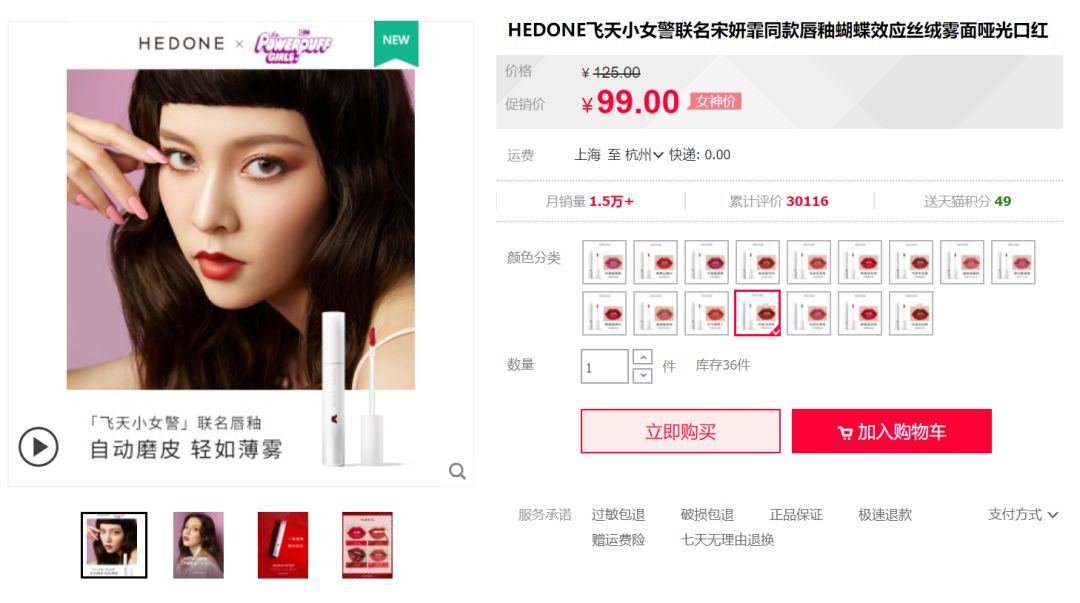Click the NEW ribbon badge
This screenshot has width=1080, height=603.
click(x=396, y=43)
